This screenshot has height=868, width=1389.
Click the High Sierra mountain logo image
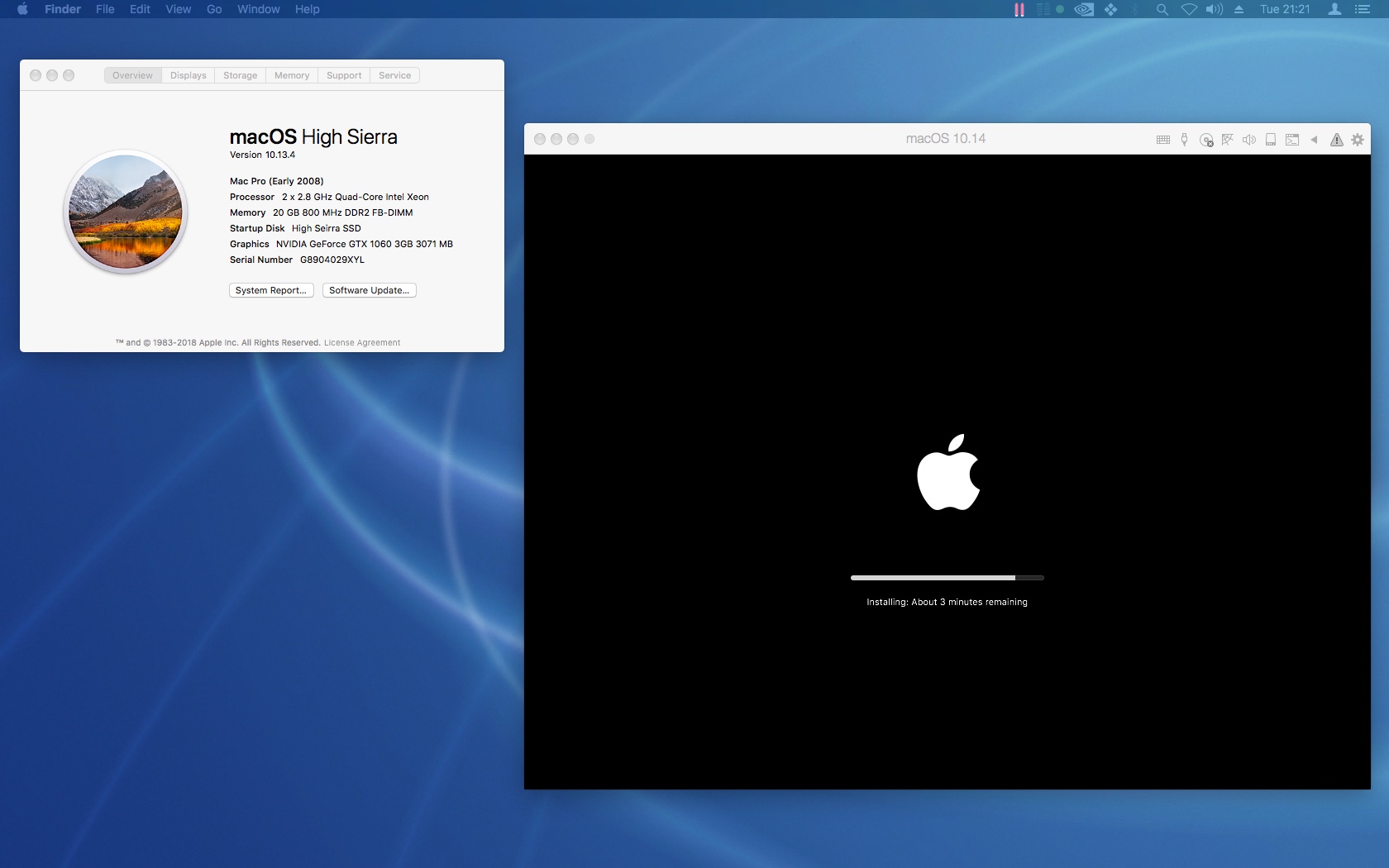126,212
